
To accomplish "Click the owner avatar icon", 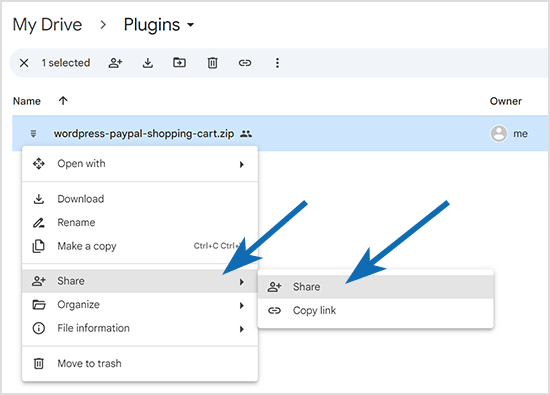I will click(x=498, y=134).
